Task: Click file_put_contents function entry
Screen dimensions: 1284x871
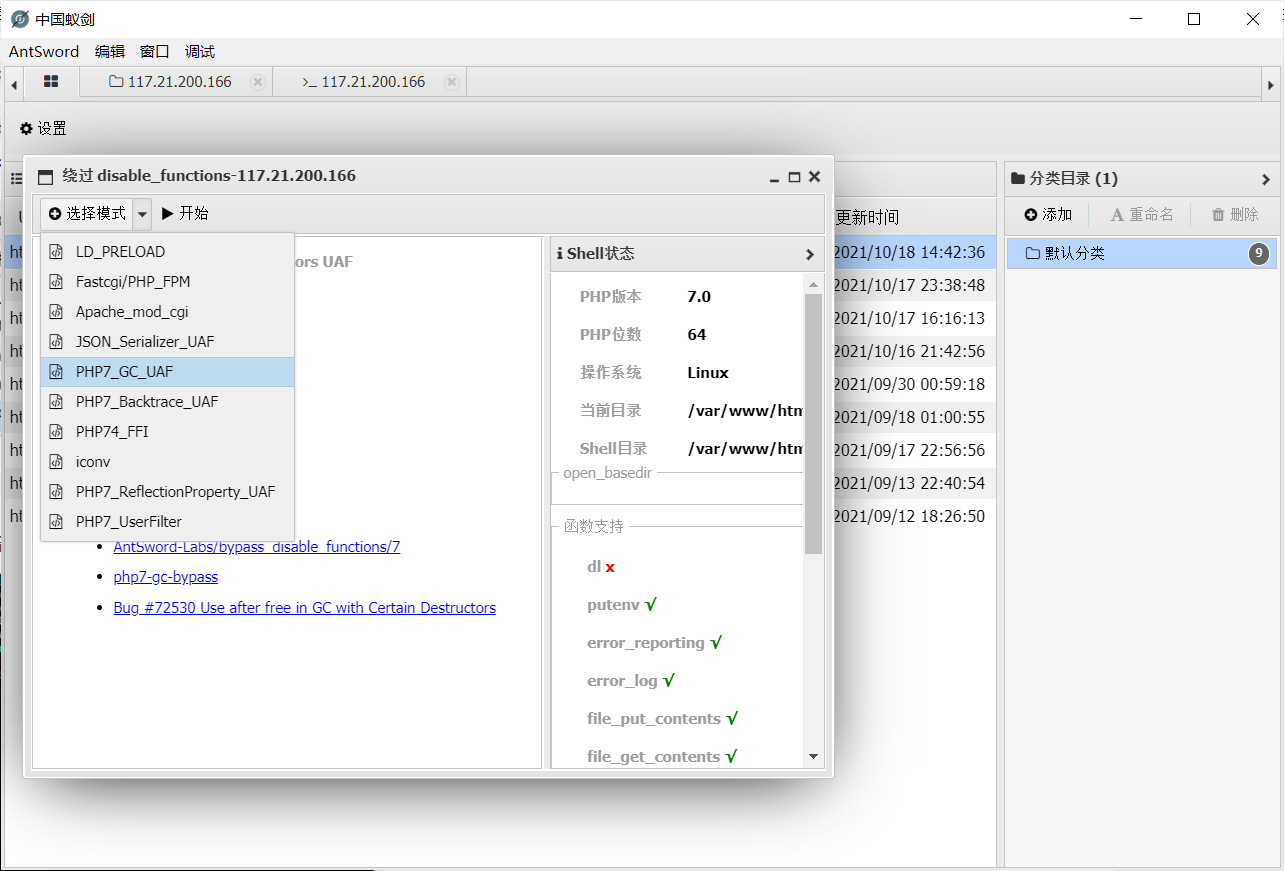Action: tap(662, 719)
